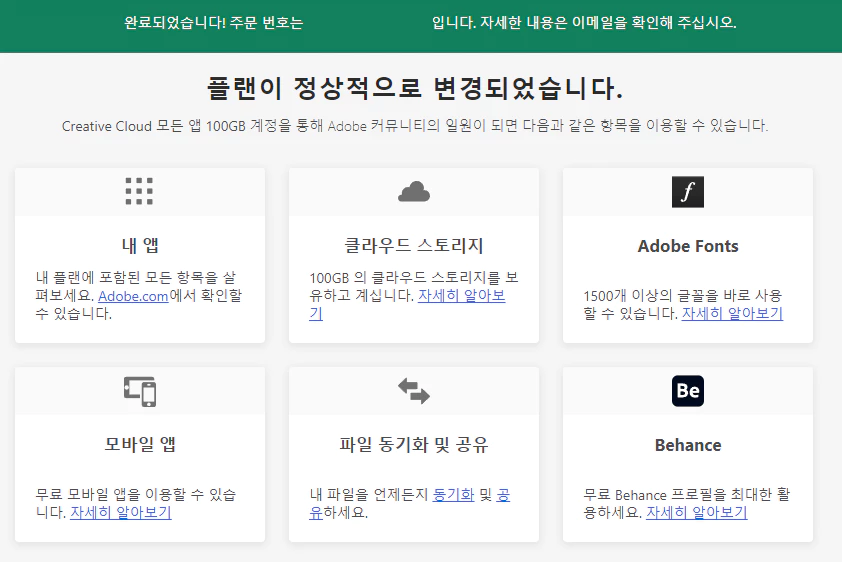Open the Adobe.com link in 내 앱 card
This screenshot has height=562, width=842.
133,296
